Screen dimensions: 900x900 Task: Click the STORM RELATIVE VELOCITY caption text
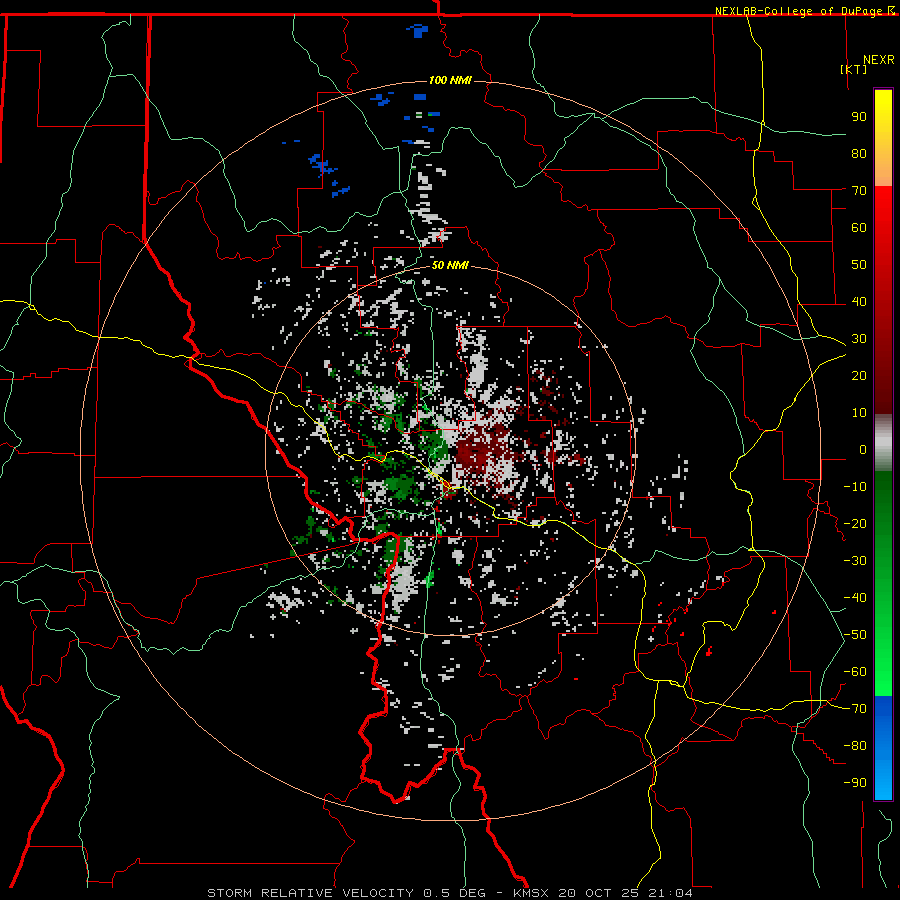click(x=310, y=893)
